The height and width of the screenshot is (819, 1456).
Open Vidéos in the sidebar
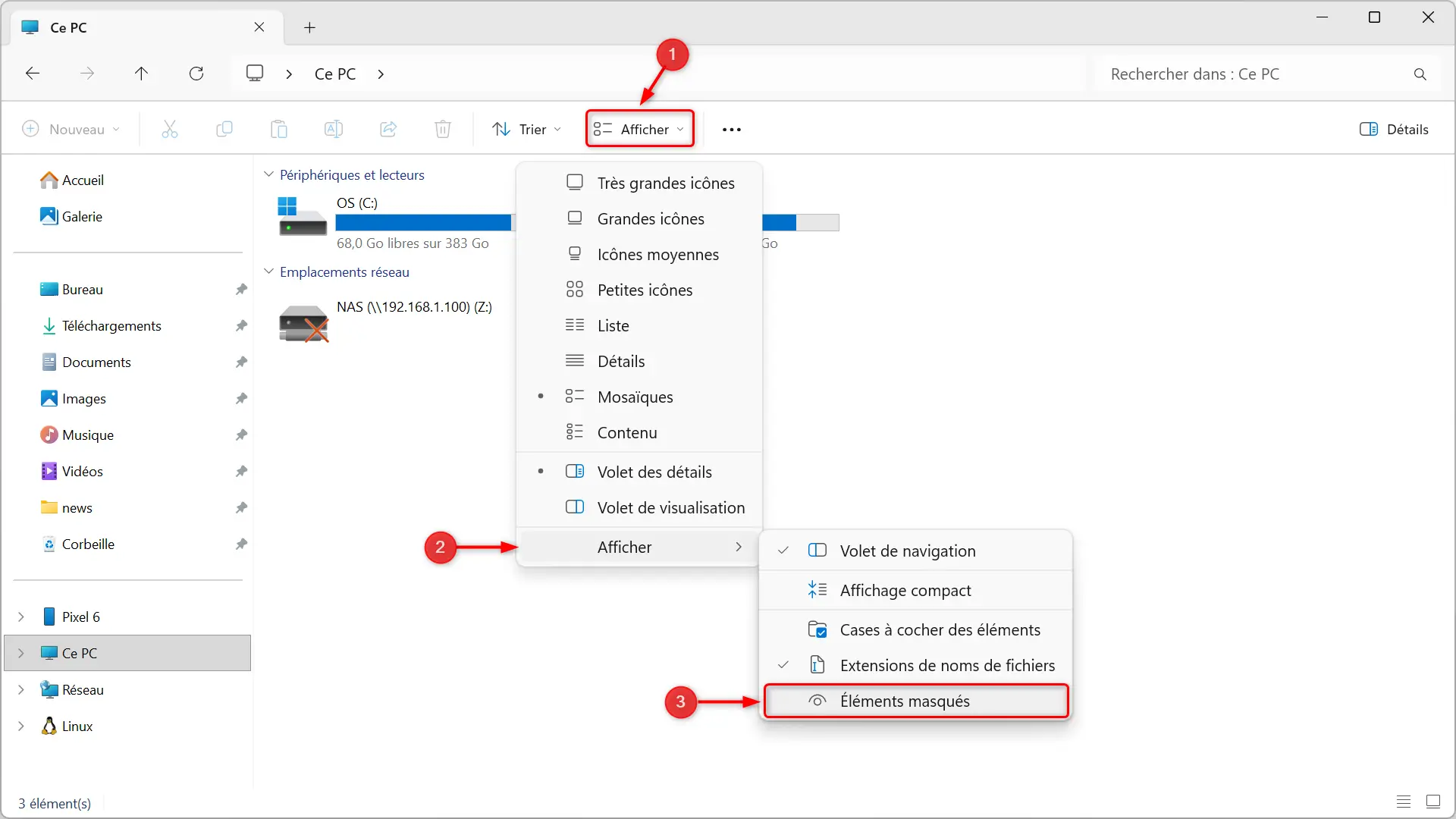point(71,472)
